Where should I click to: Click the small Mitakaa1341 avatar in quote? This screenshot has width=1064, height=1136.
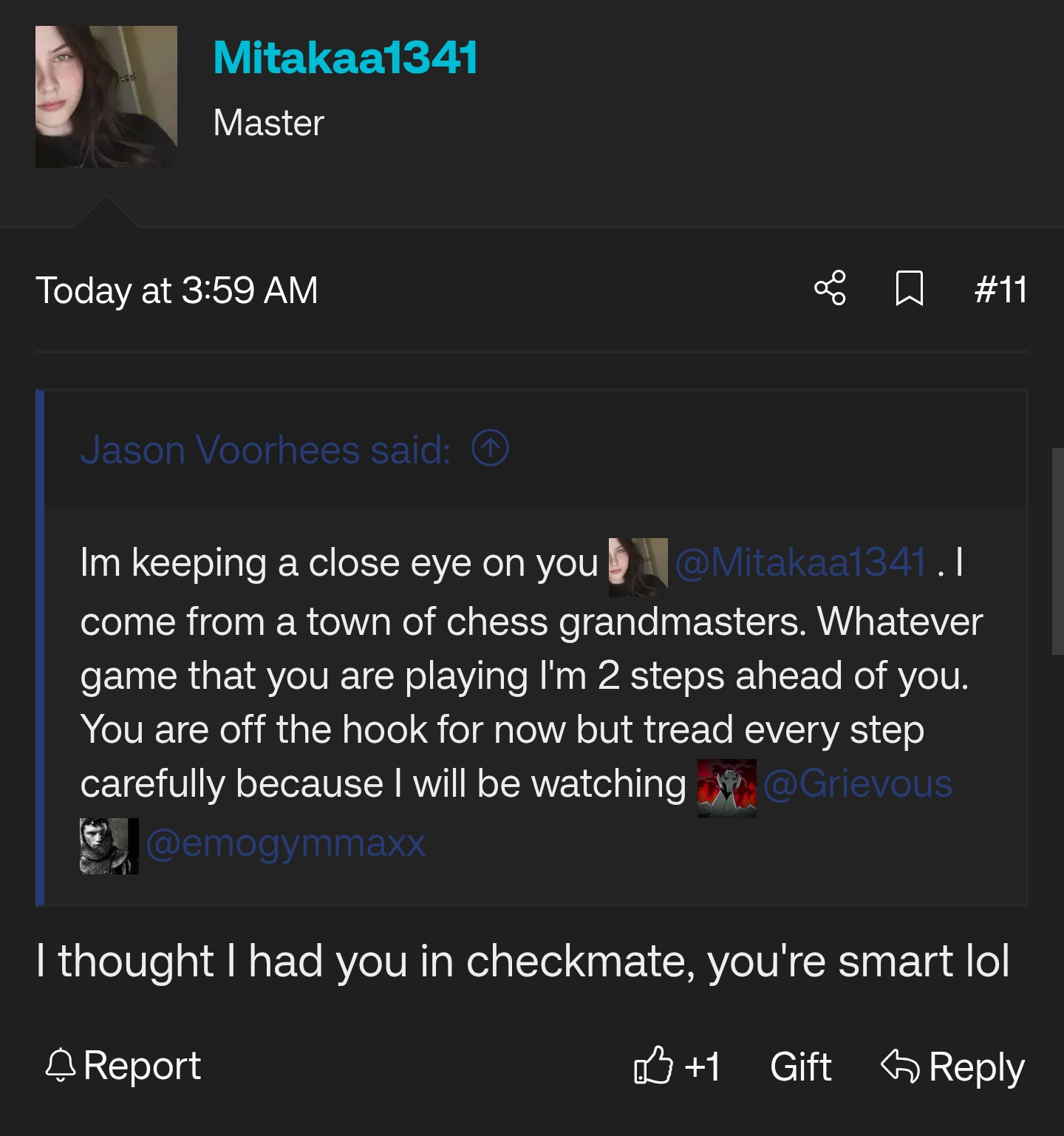click(638, 567)
